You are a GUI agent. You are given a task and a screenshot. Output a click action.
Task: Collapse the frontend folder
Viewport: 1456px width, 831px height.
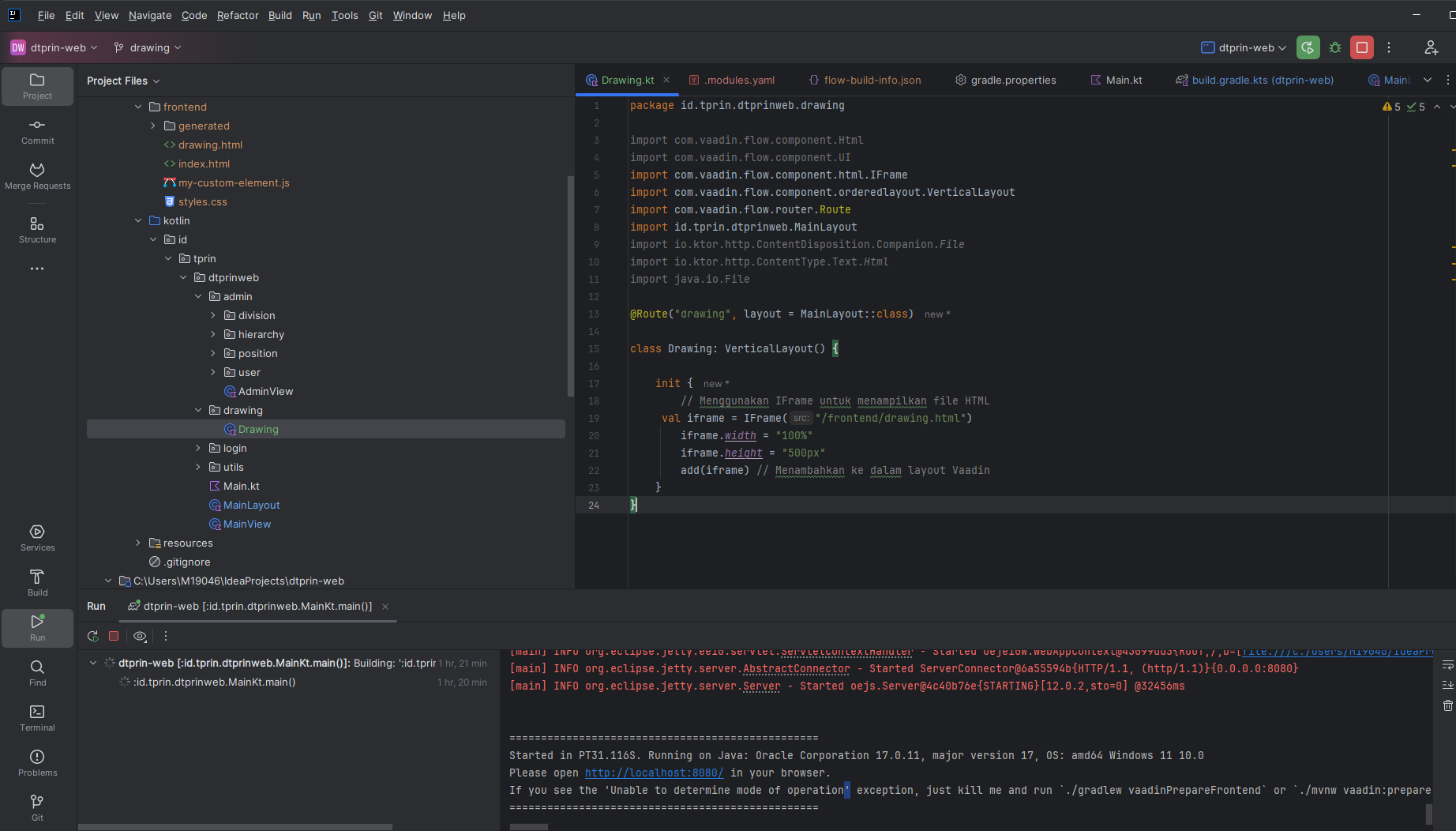(x=138, y=107)
